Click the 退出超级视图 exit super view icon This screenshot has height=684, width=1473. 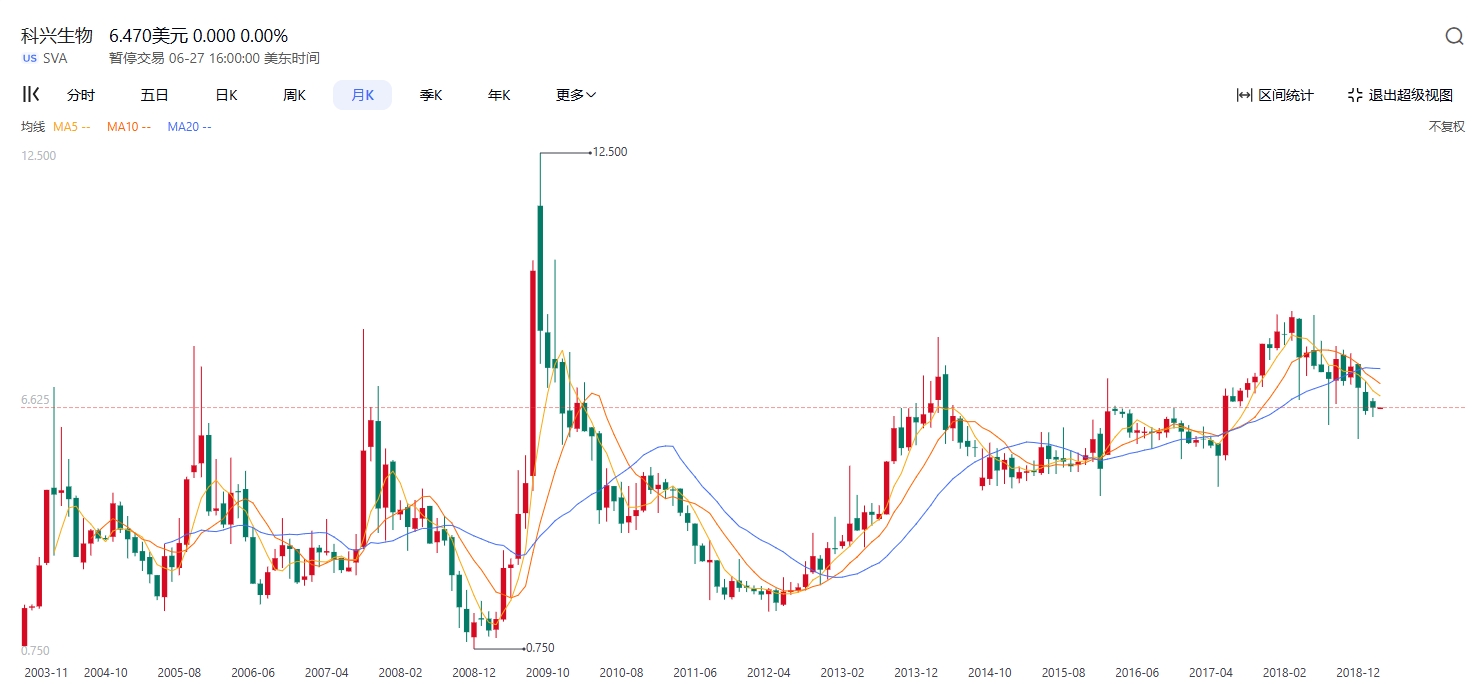coord(1355,95)
